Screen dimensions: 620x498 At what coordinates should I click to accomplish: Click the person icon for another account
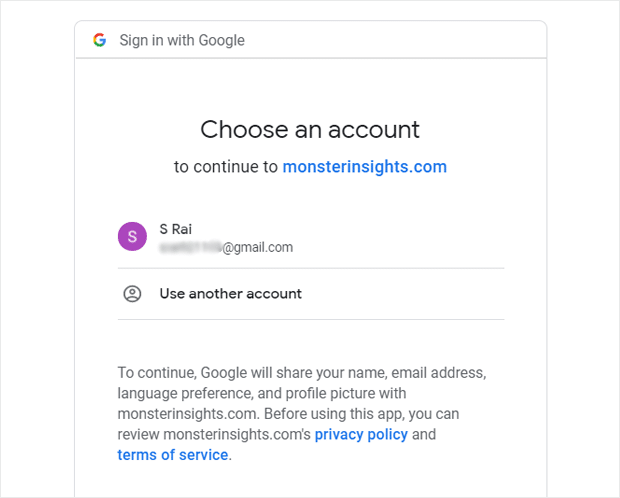point(132,294)
